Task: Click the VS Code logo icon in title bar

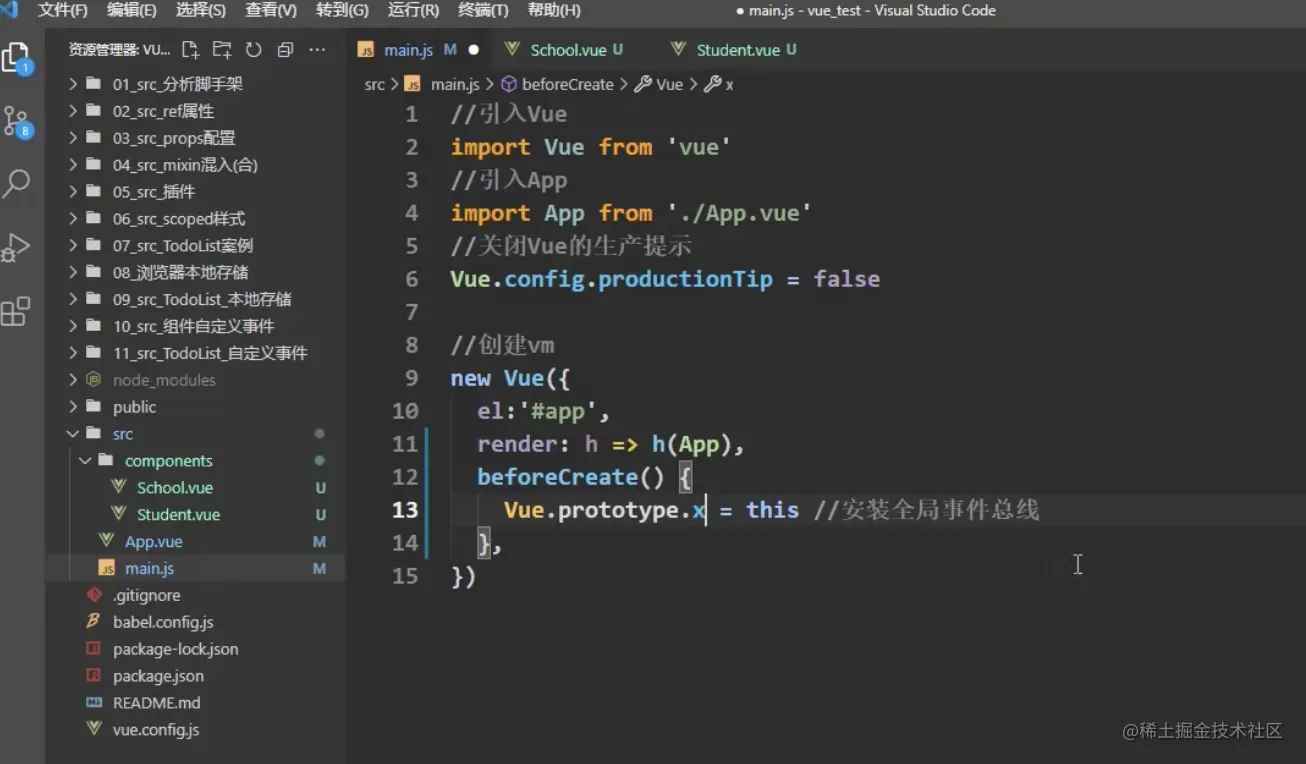Action: (x=9, y=10)
